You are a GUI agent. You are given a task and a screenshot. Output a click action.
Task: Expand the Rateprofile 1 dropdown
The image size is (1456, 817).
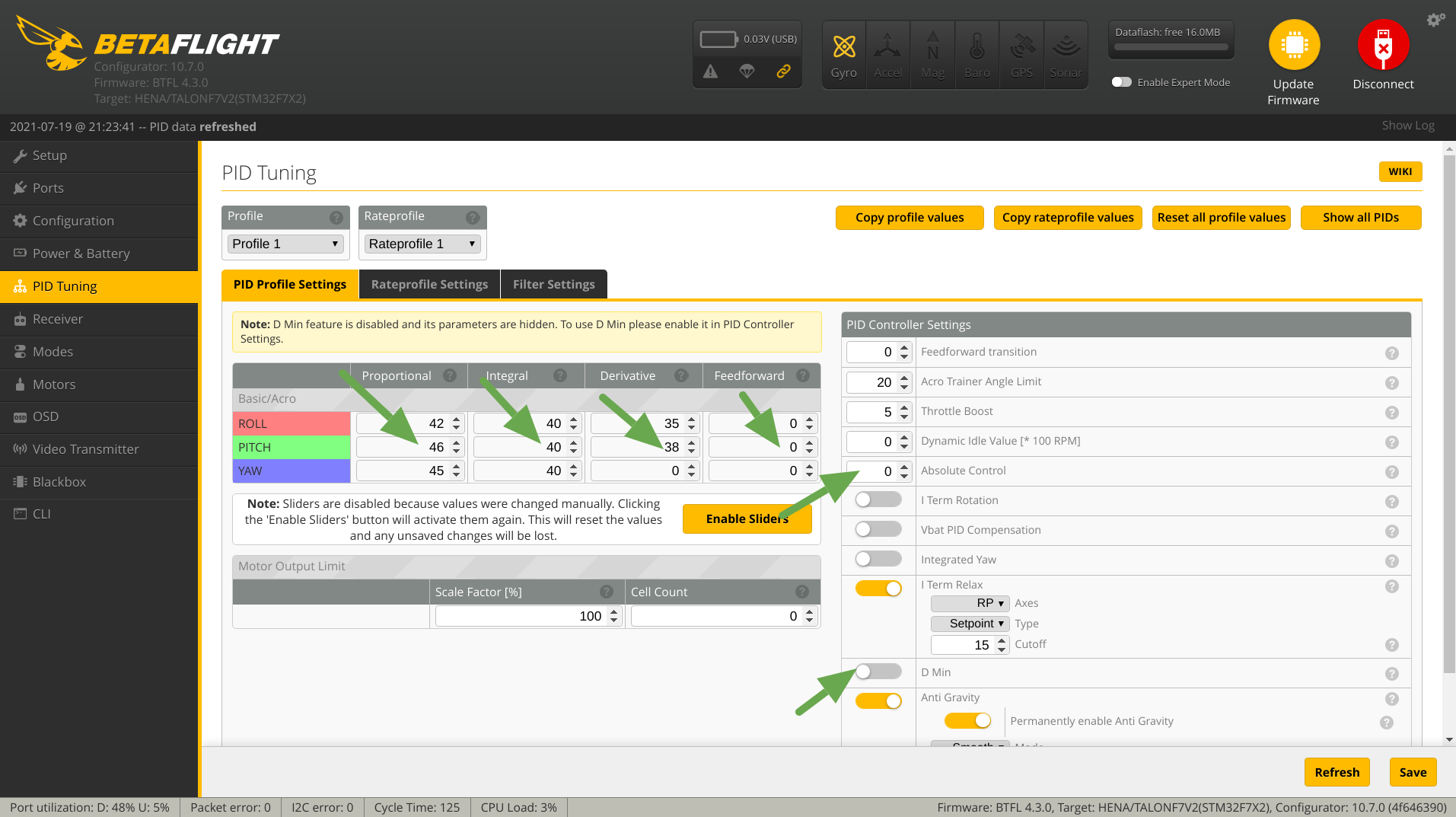[x=422, y=244]
